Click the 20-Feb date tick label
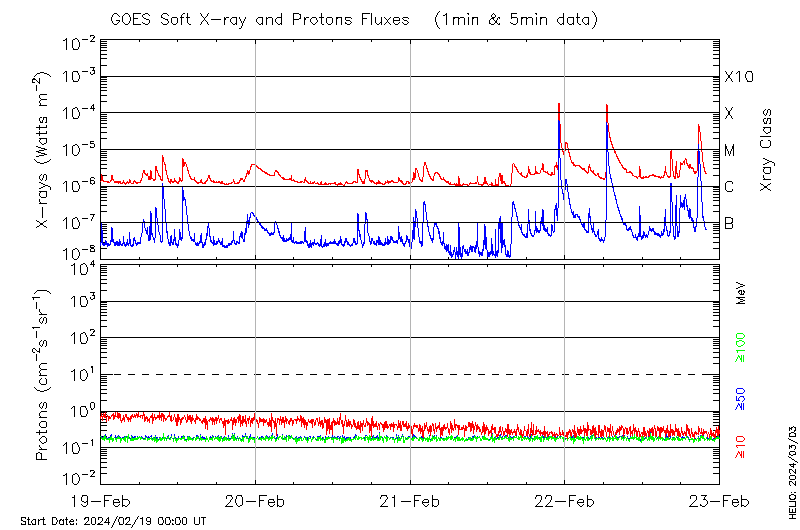Screen dimensions: 800x530 pyautogui.click(x=255, y=502)
